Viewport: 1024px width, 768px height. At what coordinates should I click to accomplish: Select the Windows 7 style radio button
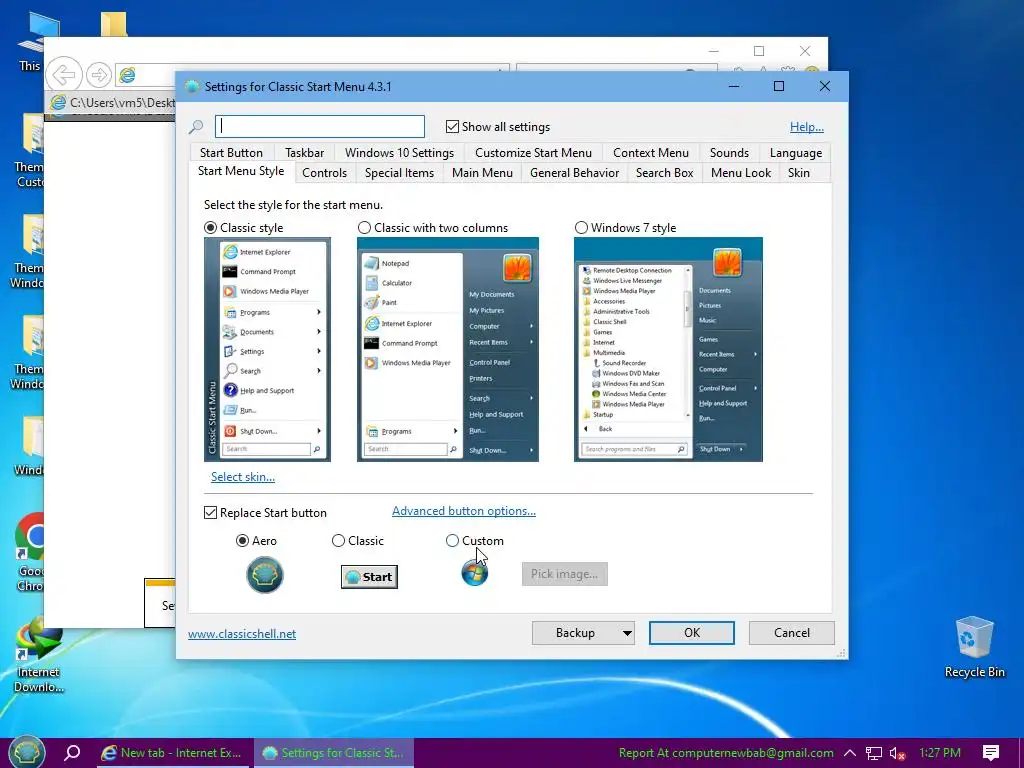tap(581, 228)
